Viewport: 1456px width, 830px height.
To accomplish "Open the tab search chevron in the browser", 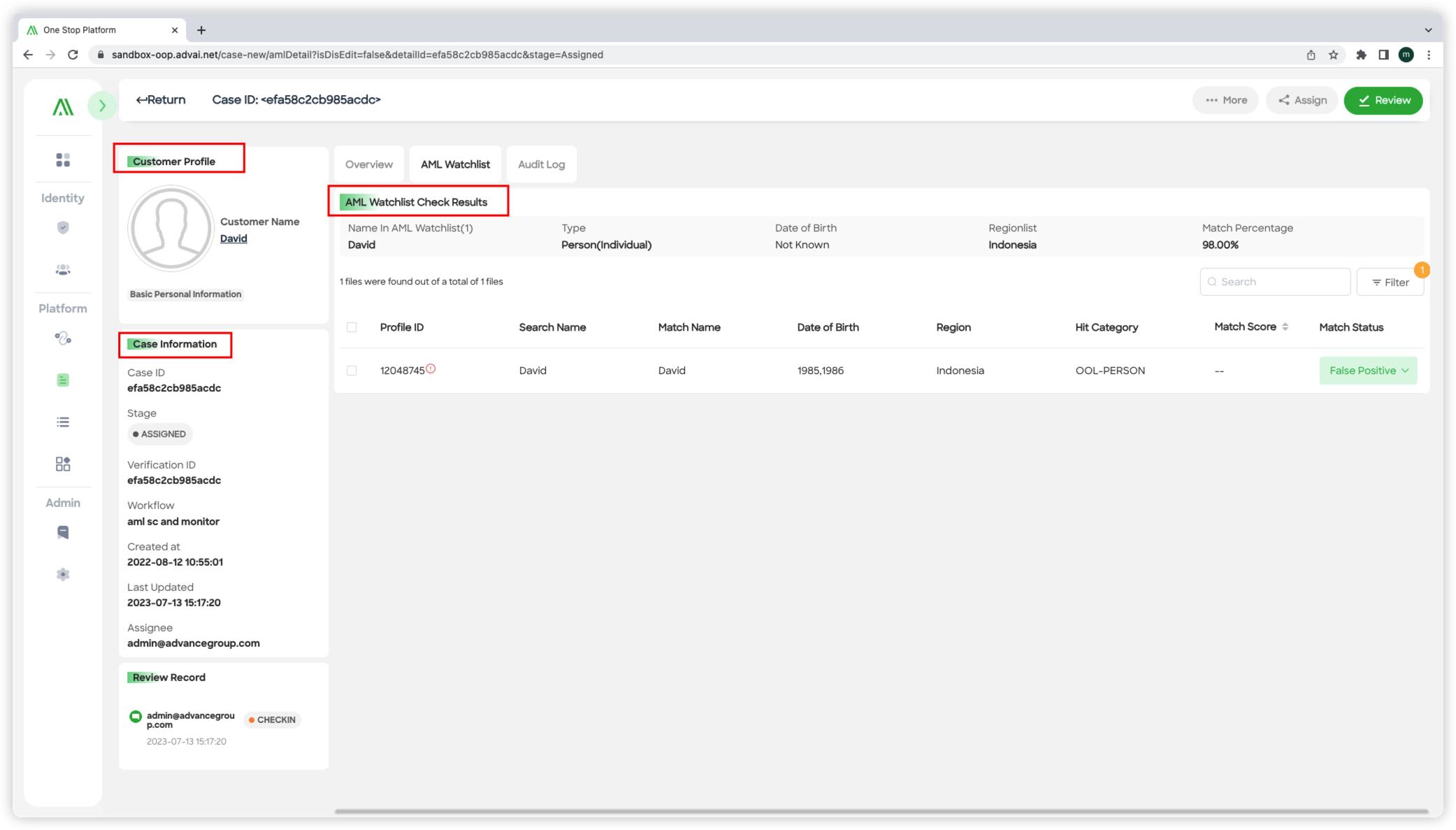I will point(1428,30).
